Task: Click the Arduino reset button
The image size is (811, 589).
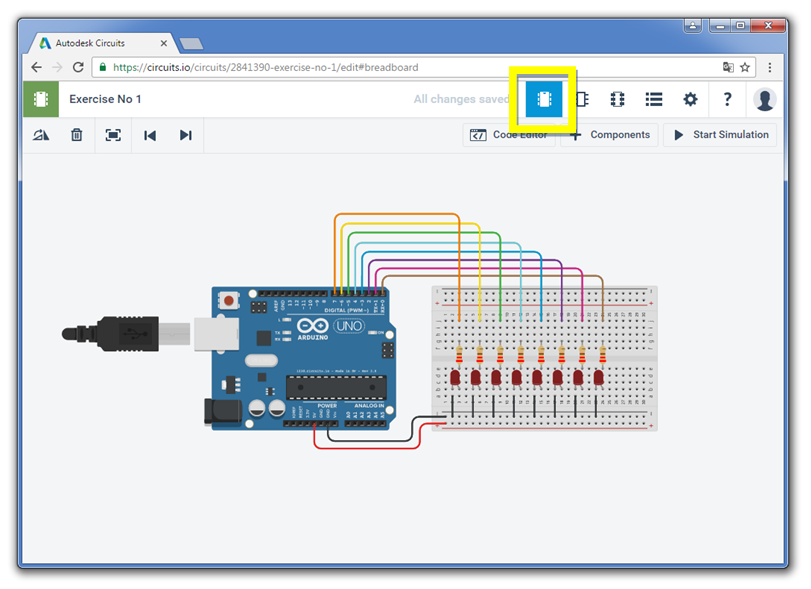Action: [x=229, y=300]
